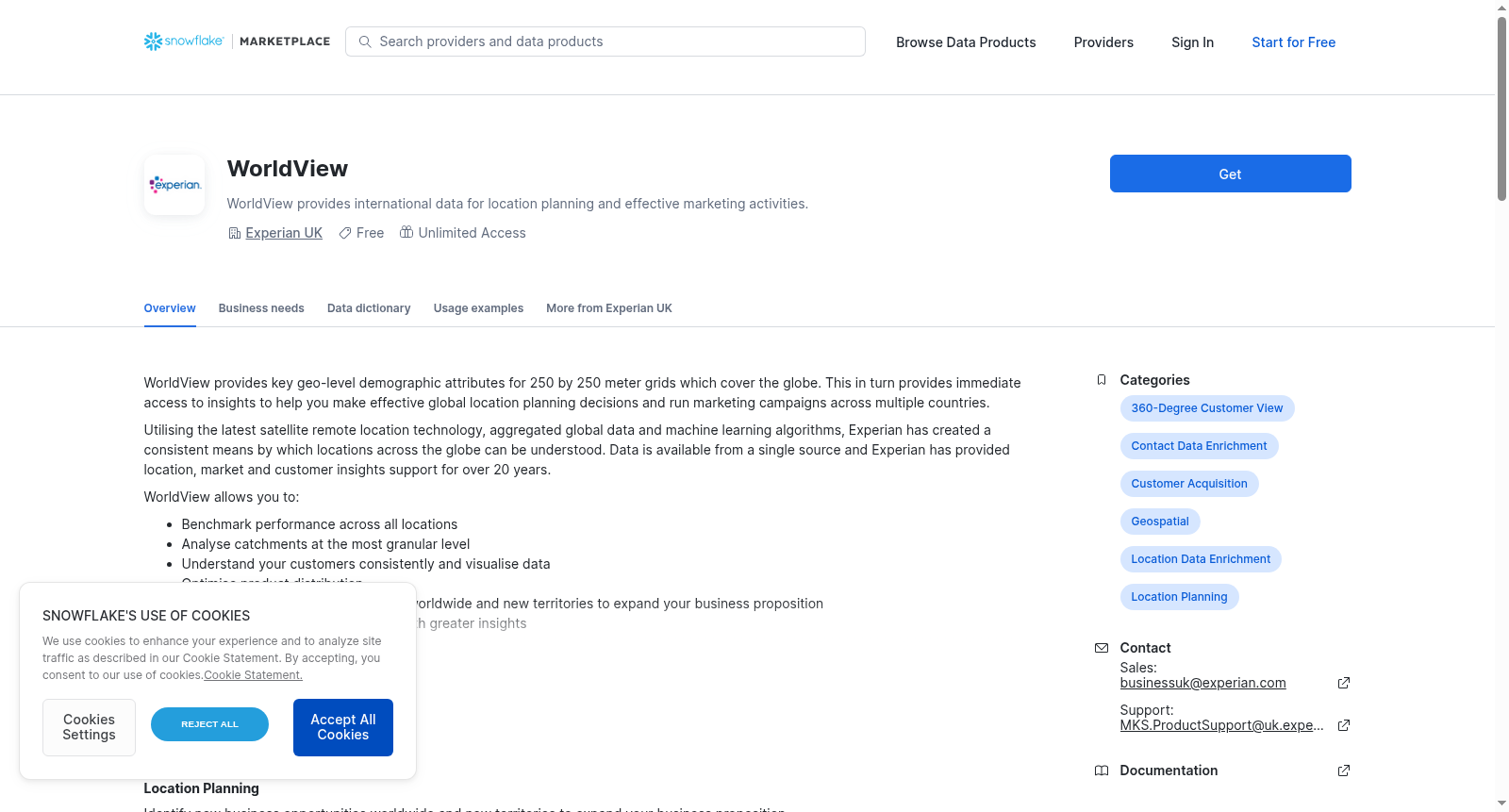Focus the search providers input field
Viewport: 1509px width, 812px height.
(605, 41)
